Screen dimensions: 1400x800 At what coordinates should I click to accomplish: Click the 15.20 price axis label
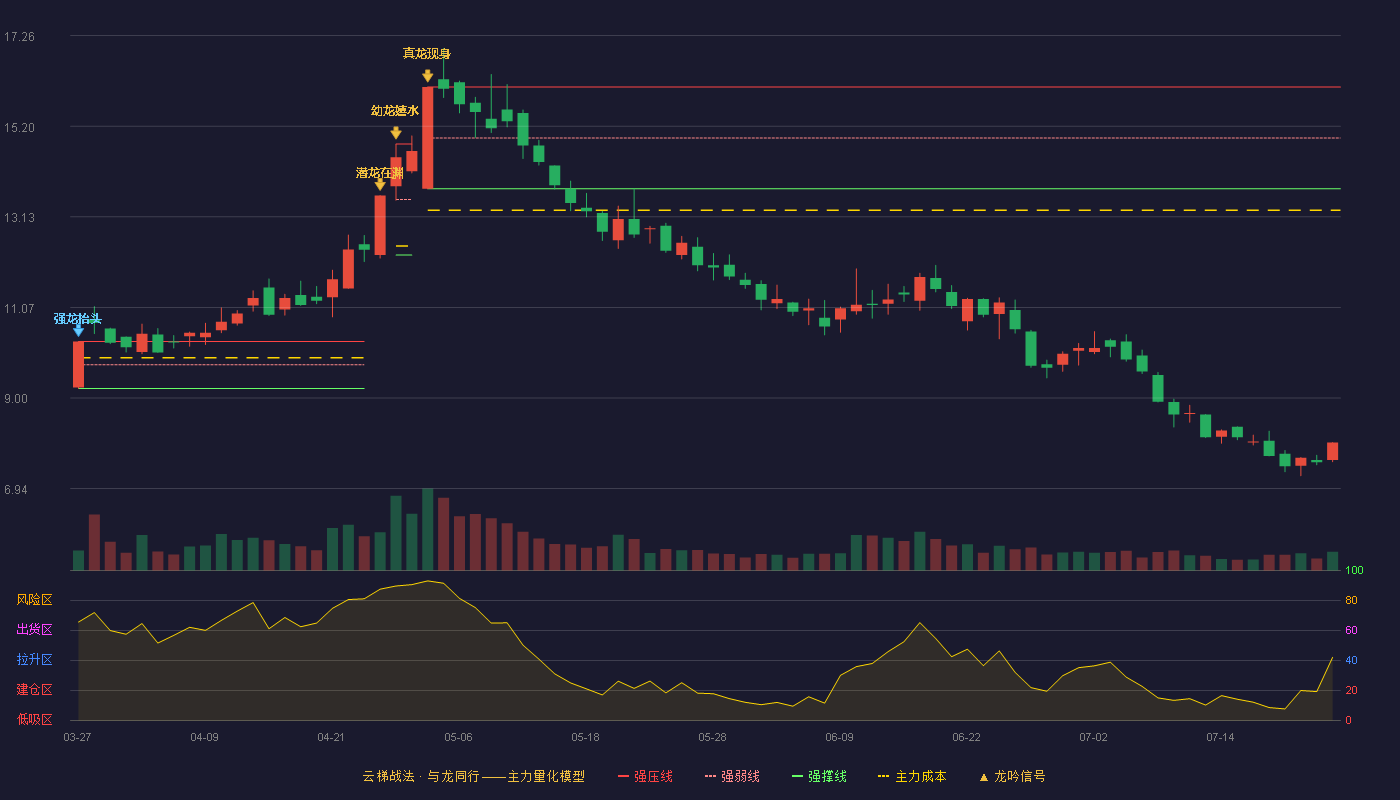[19, 128]
